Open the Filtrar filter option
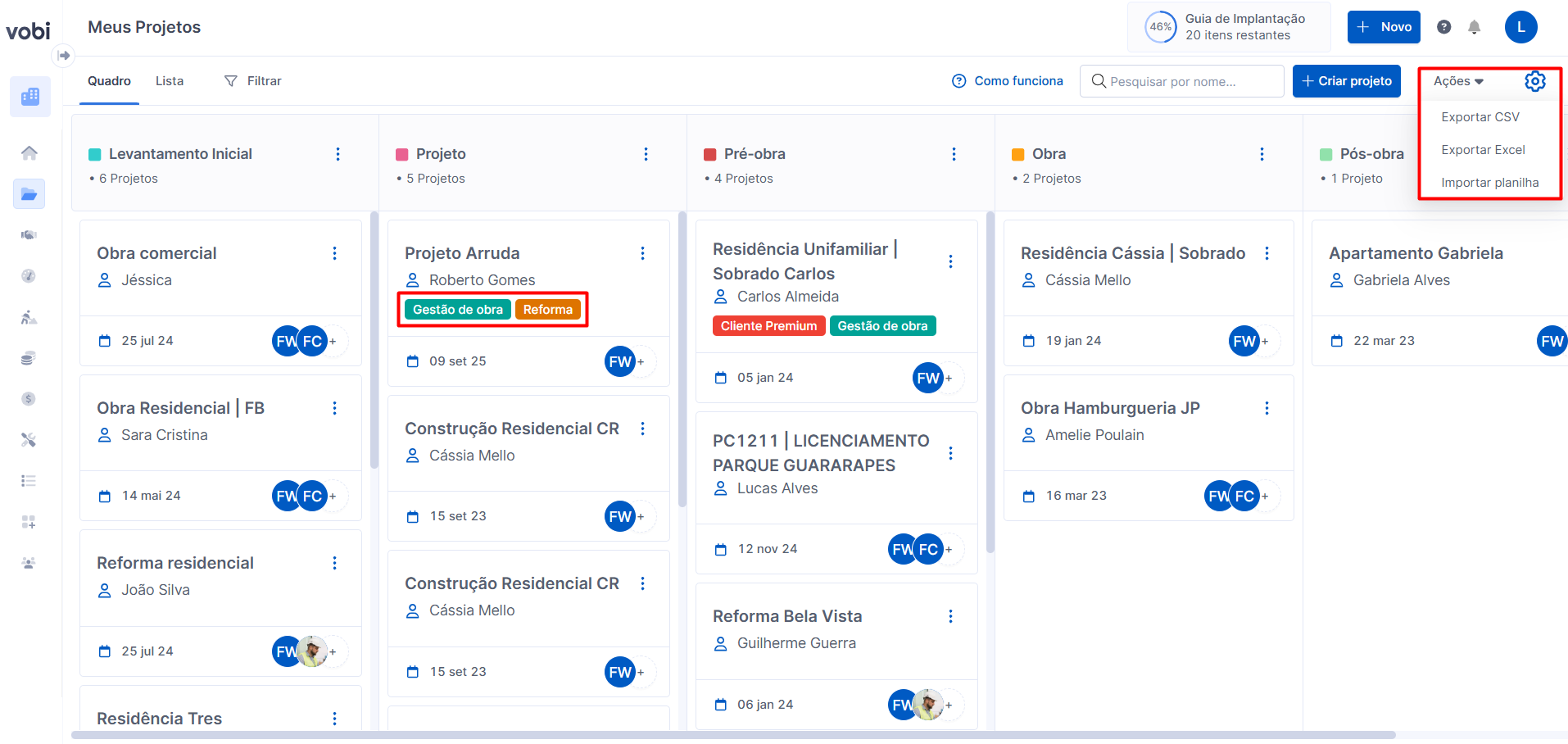Viewport: 1568px width, 744px height. 253,81
